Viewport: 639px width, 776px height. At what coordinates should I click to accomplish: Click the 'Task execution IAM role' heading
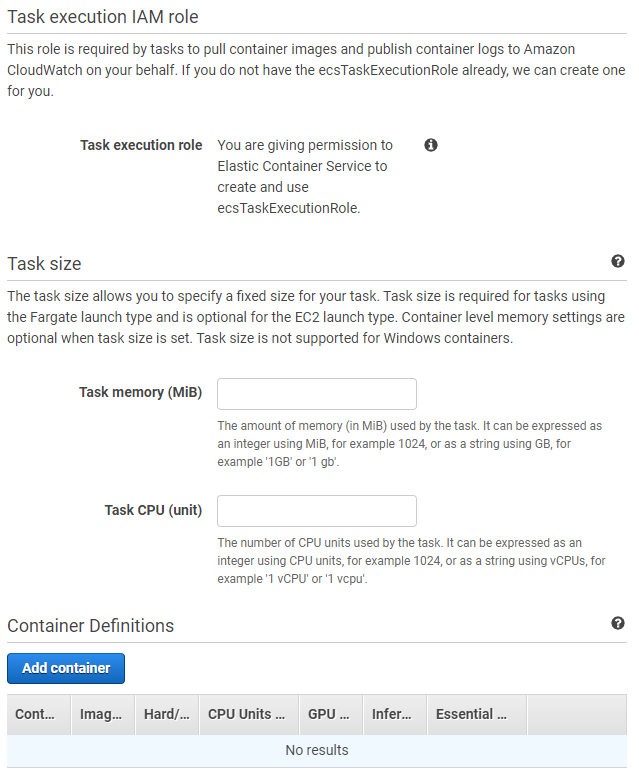tap(102, 17)
